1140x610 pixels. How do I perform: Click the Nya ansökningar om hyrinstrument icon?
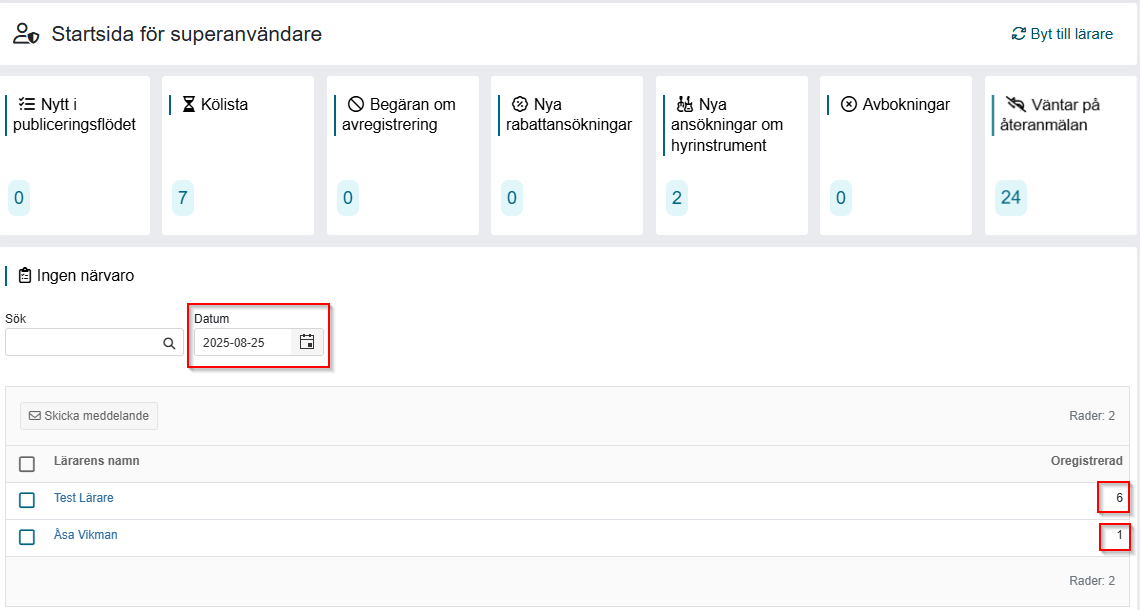[684, 104]
